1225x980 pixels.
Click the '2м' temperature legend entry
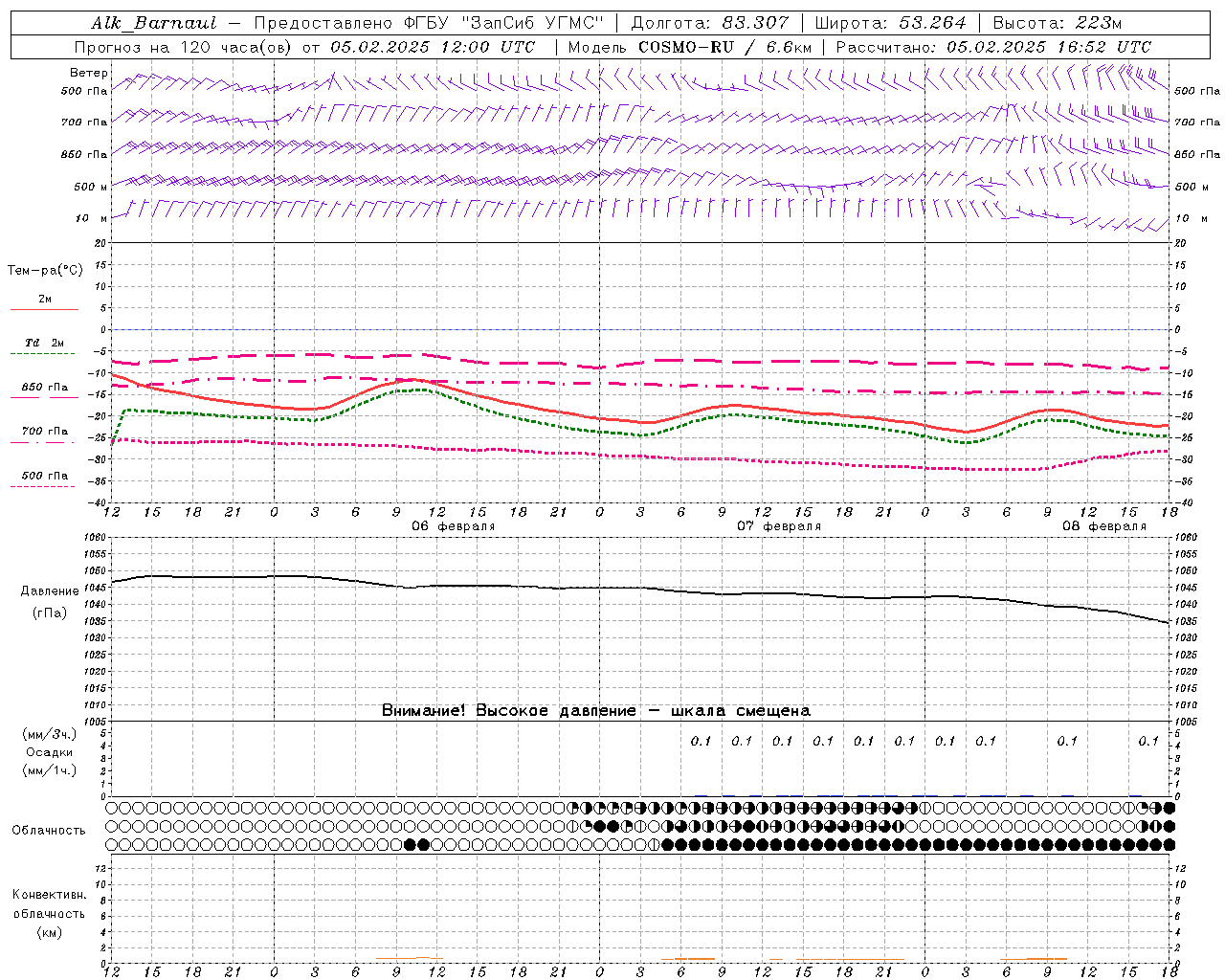(x=45, y=300)
